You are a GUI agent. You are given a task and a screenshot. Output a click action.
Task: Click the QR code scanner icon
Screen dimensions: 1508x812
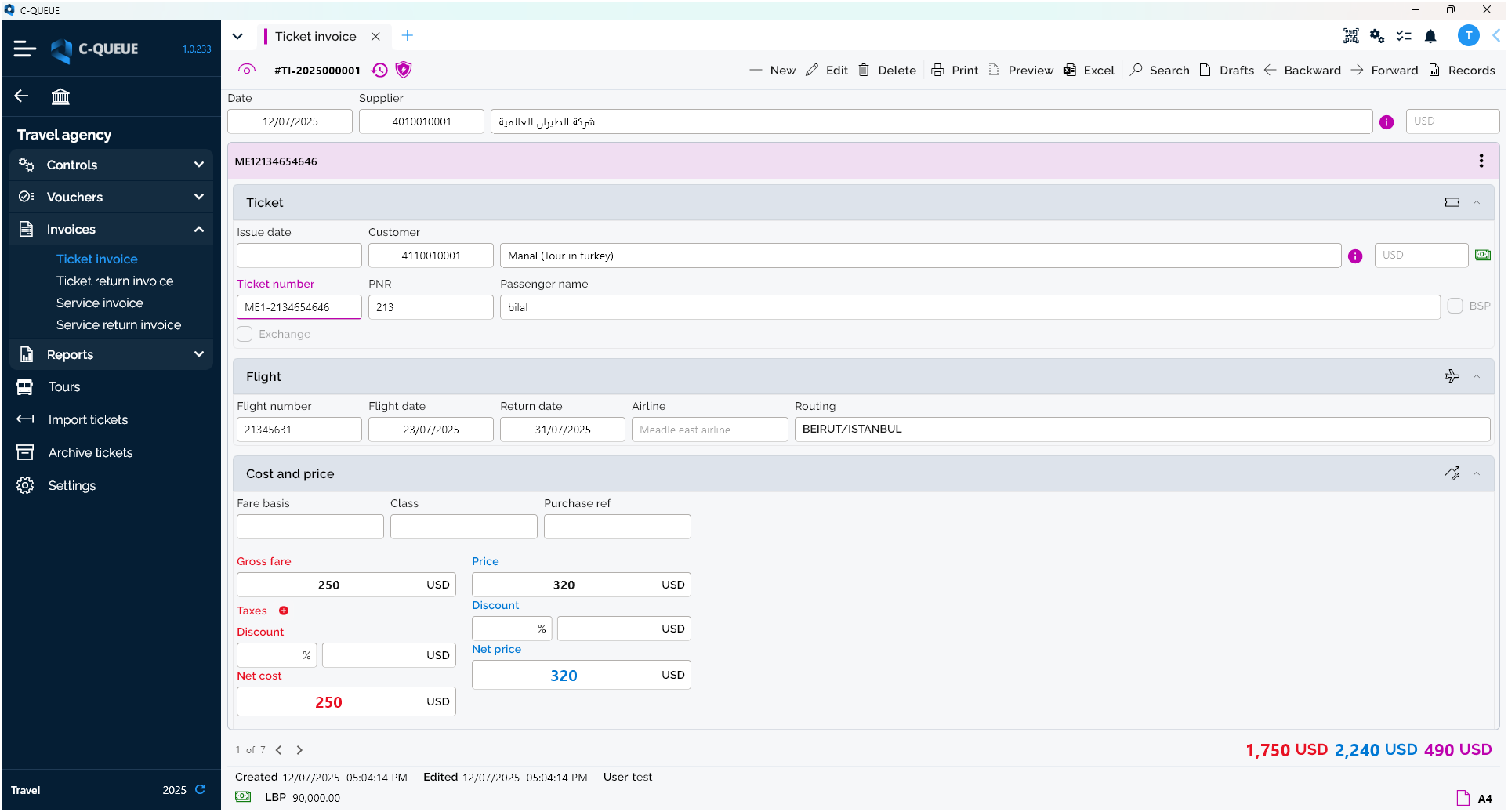click(1350, 36)
